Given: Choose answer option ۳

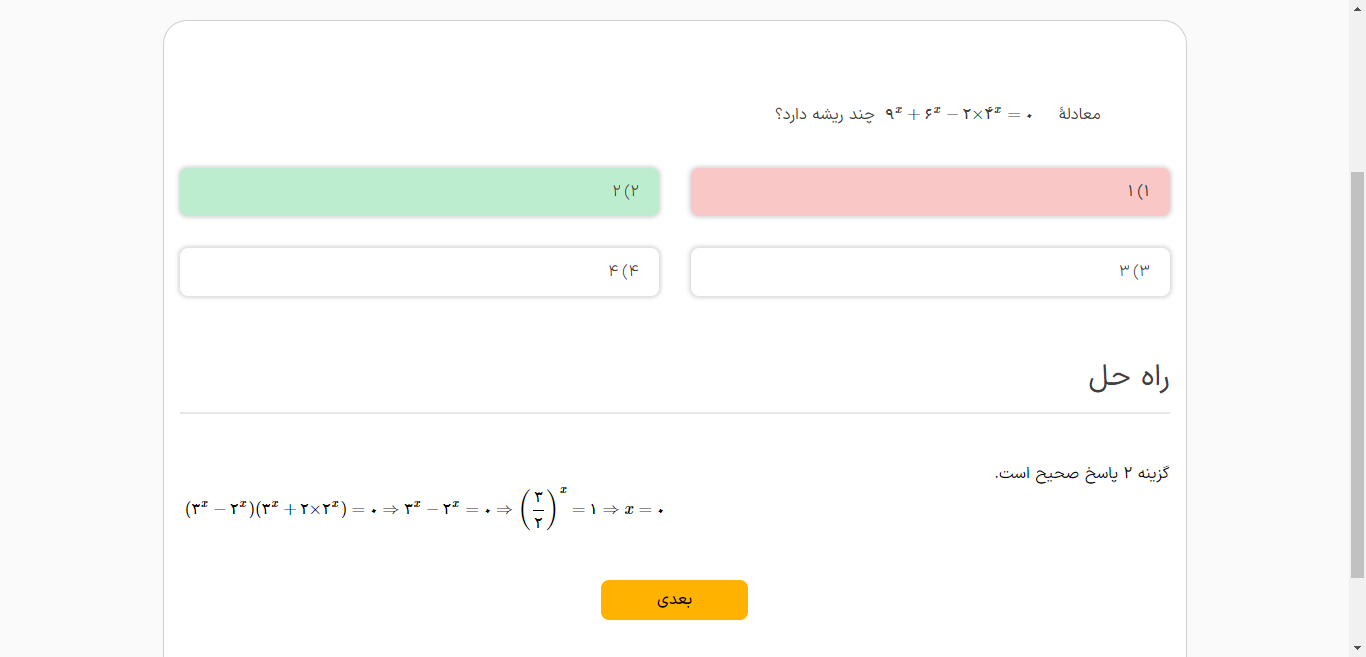Looking at the screenshot, I should click(x=930, y=272).
